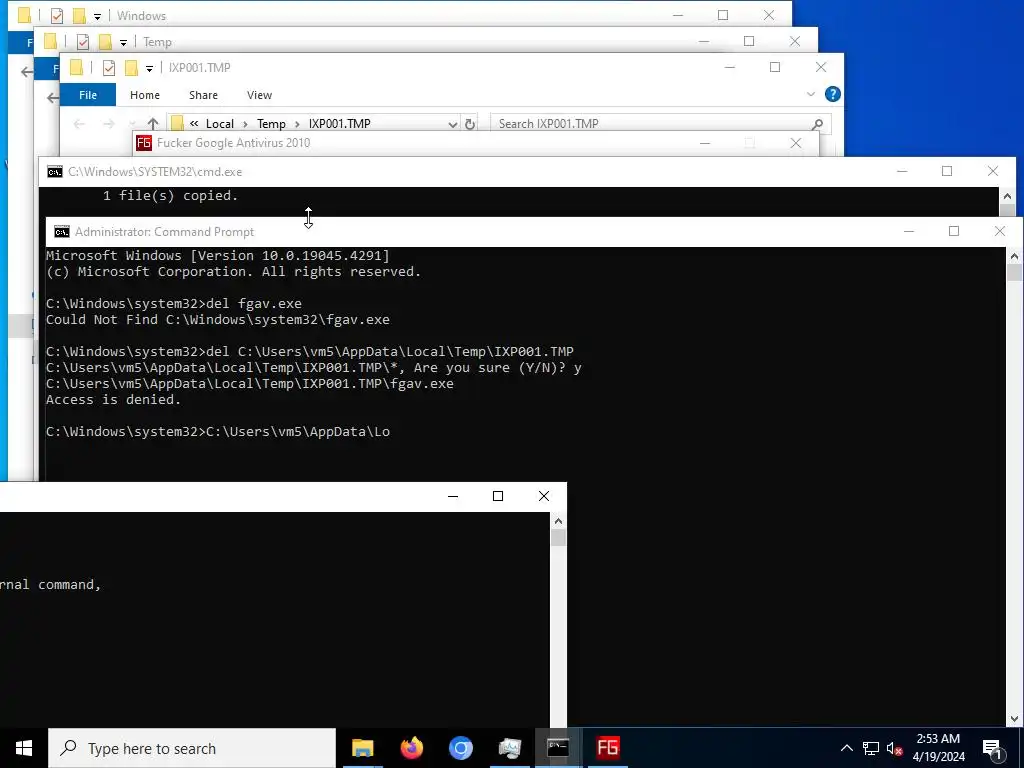1024x768 pixels.
Task: Click the FG icon in antivirus title bar
Action: tap(144, 143)
